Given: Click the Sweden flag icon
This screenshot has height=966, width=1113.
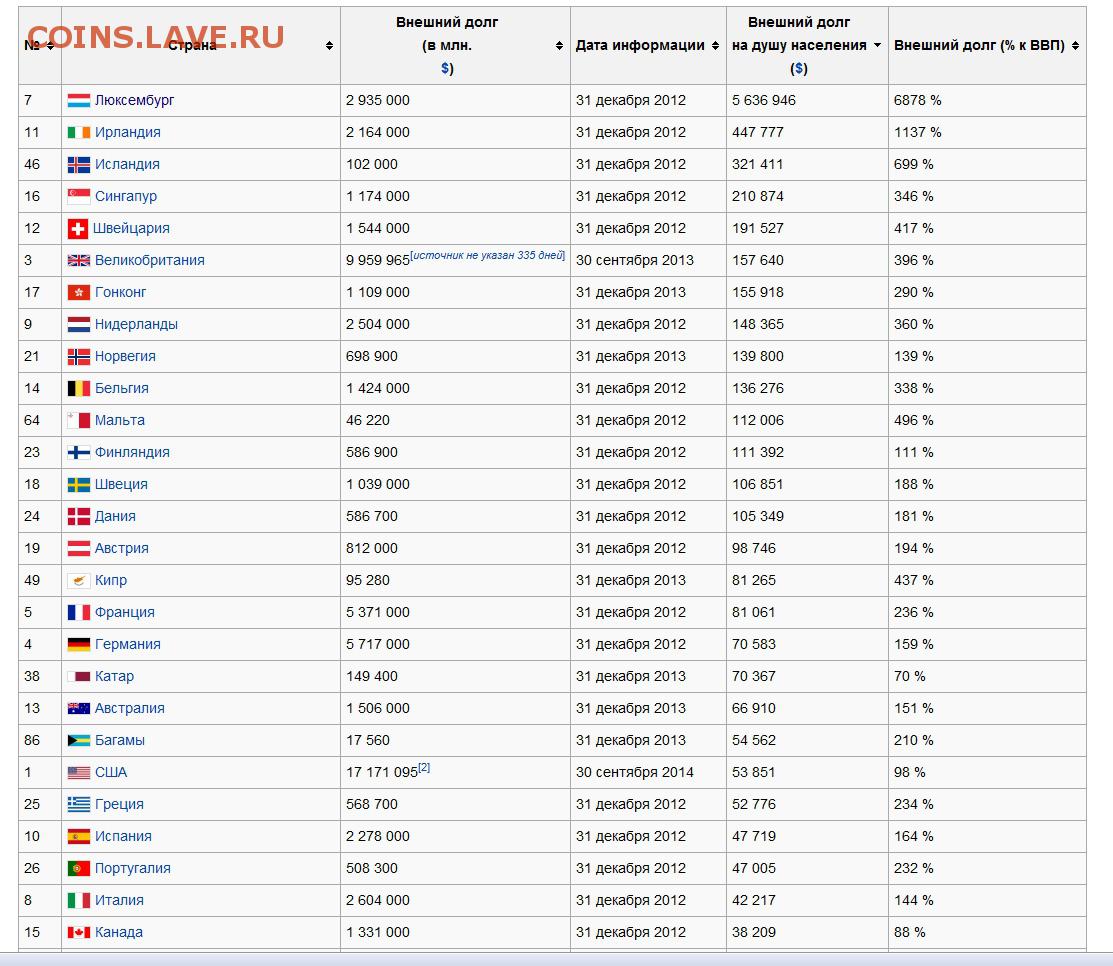Looking at the screenshot, I should pos(79,484).
